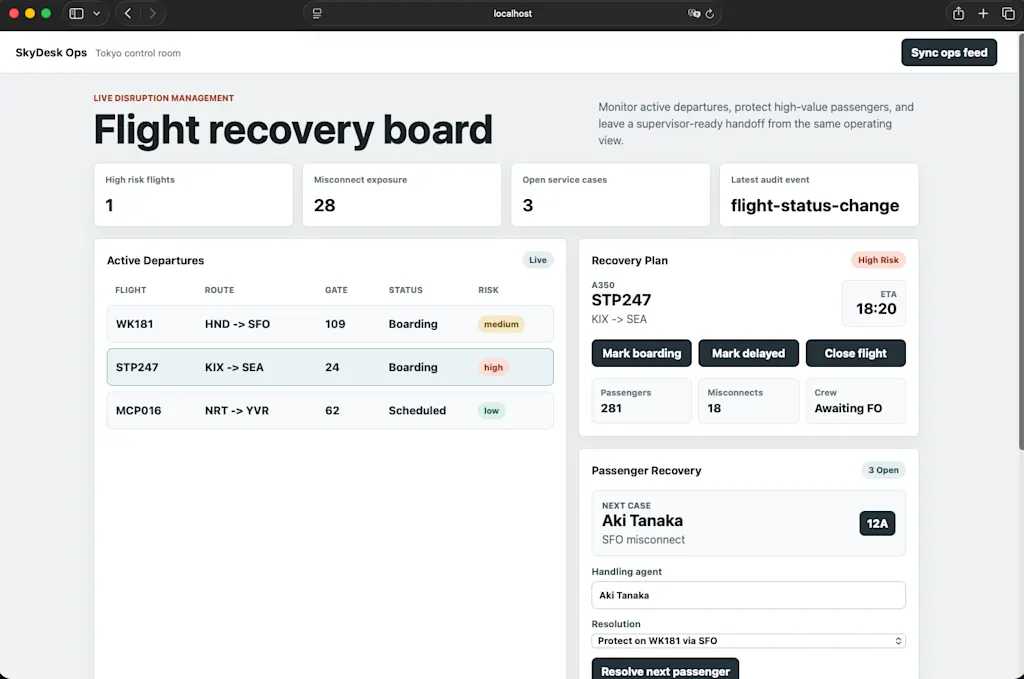
Task: Toggle the Safari sidebar icon
Action: point(76,13)
